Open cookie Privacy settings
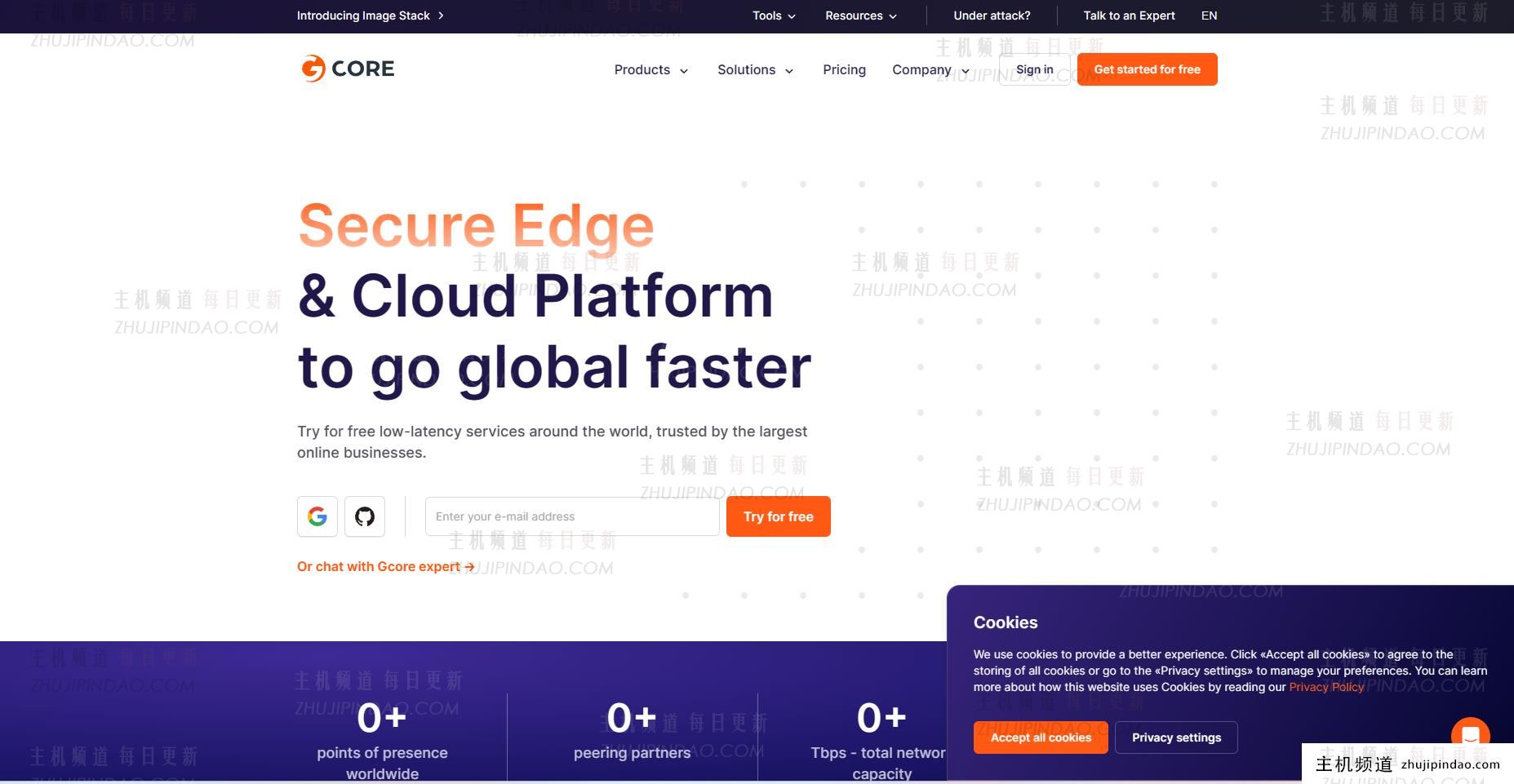The width and height of the screenshot is (1514, 784). coord(1176,737)
